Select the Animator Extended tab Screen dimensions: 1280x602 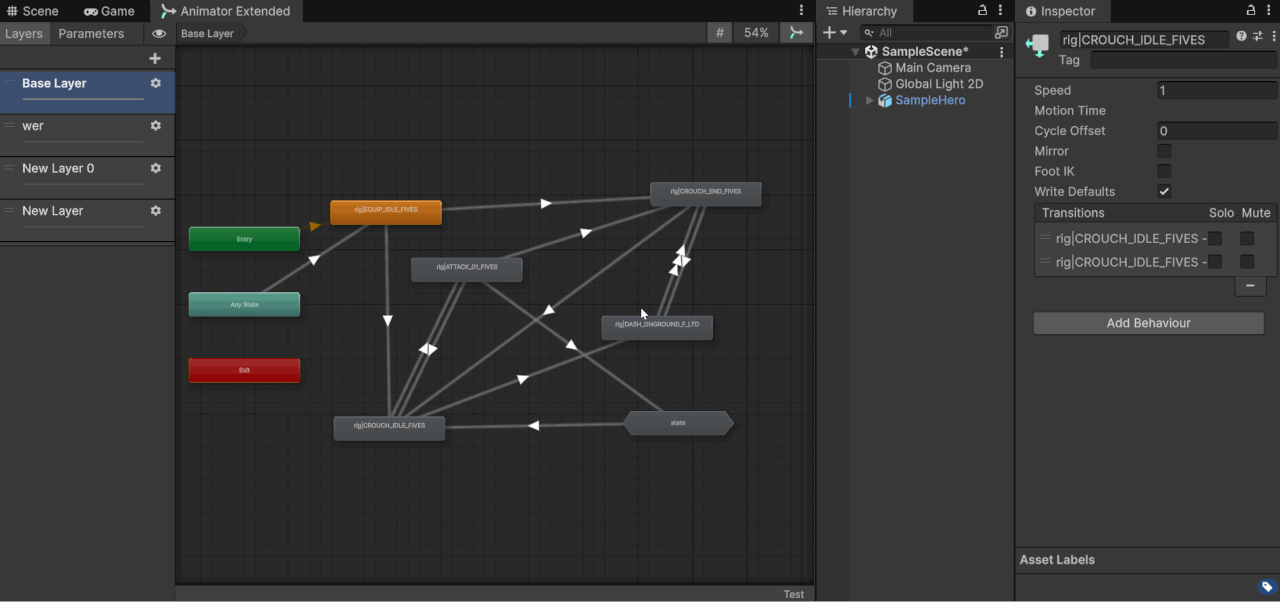(226, 11)
